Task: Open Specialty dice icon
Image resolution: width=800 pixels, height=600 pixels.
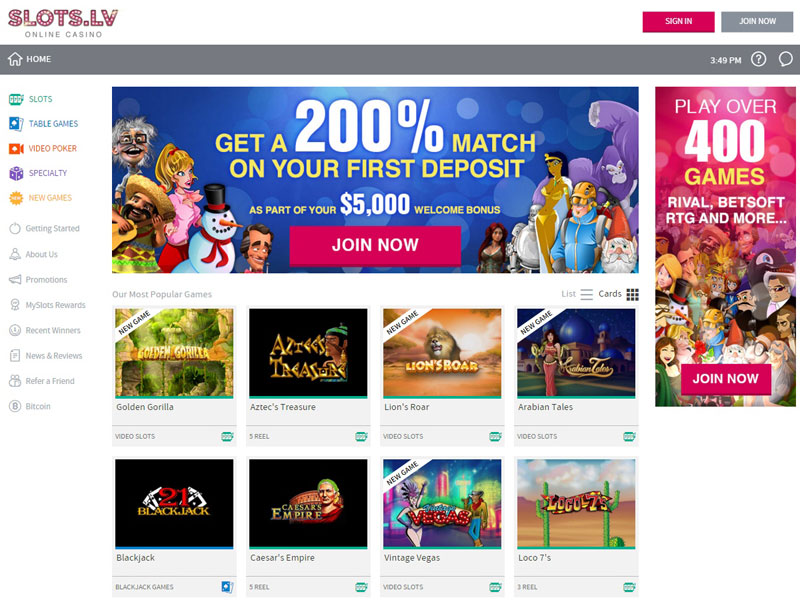Action: [x=16, y=173]
